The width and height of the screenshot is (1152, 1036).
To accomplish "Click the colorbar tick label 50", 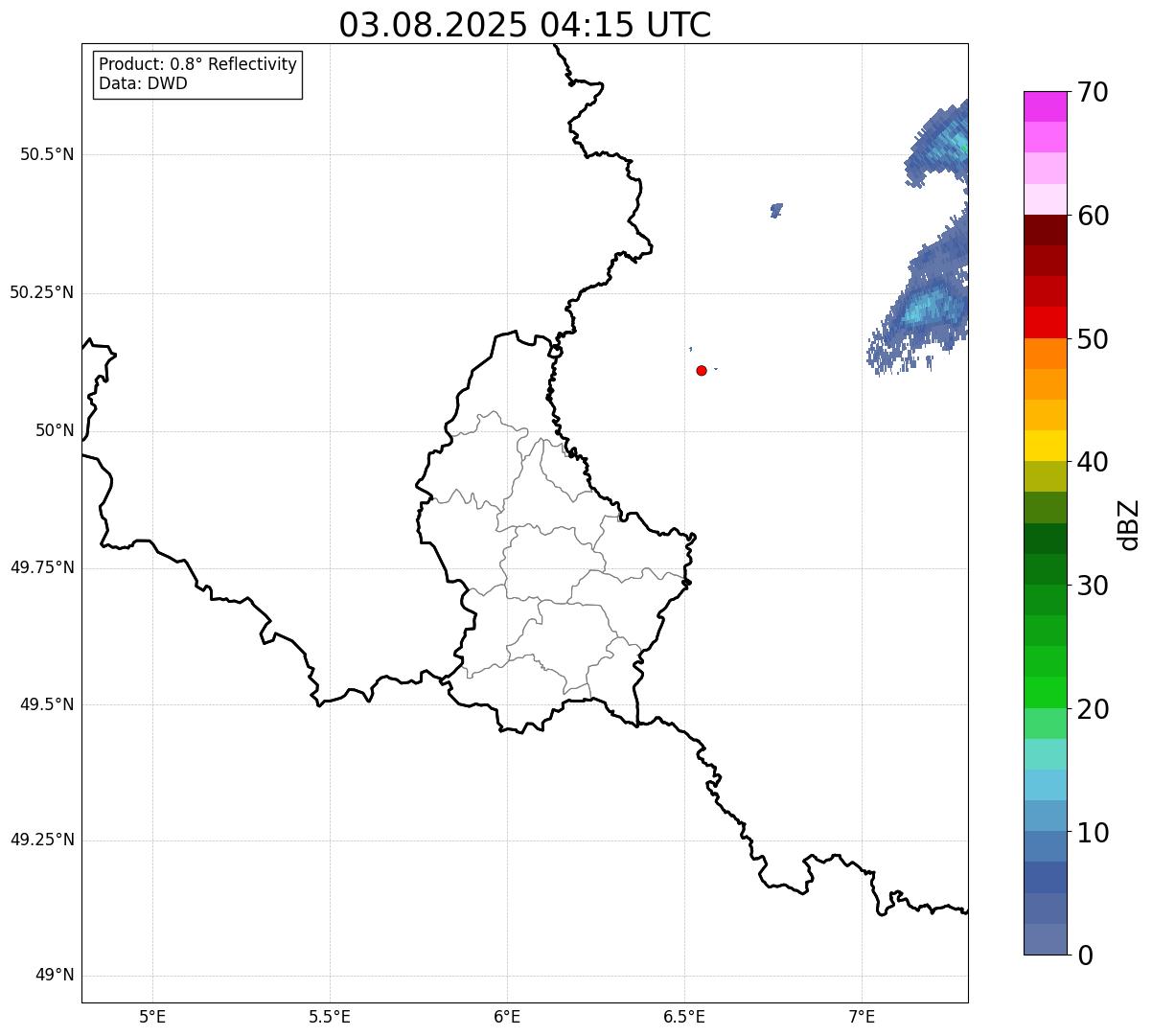I will click(1093, 339).
